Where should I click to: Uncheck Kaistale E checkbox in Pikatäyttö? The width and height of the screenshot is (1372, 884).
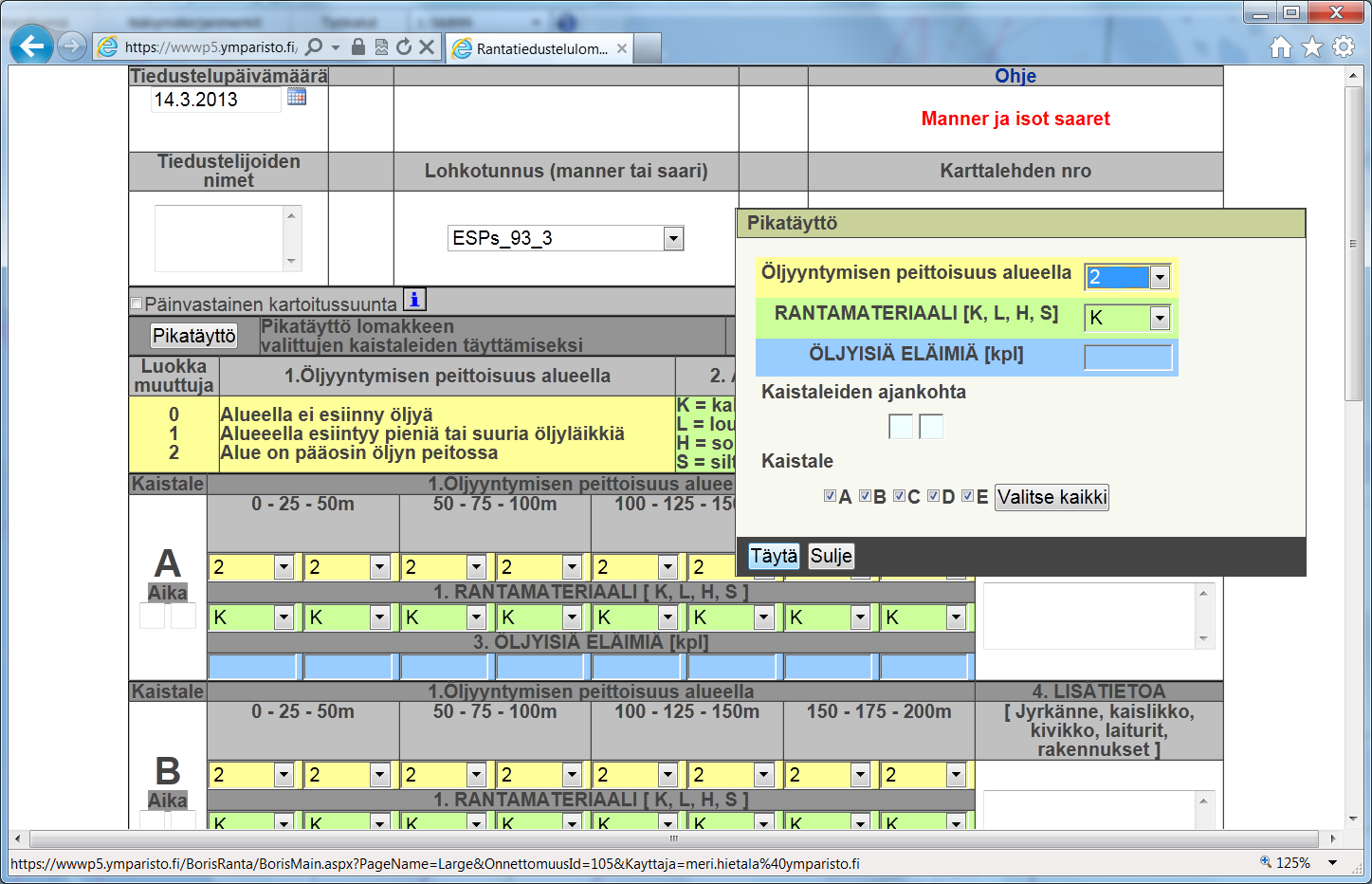tap(967, 496)
